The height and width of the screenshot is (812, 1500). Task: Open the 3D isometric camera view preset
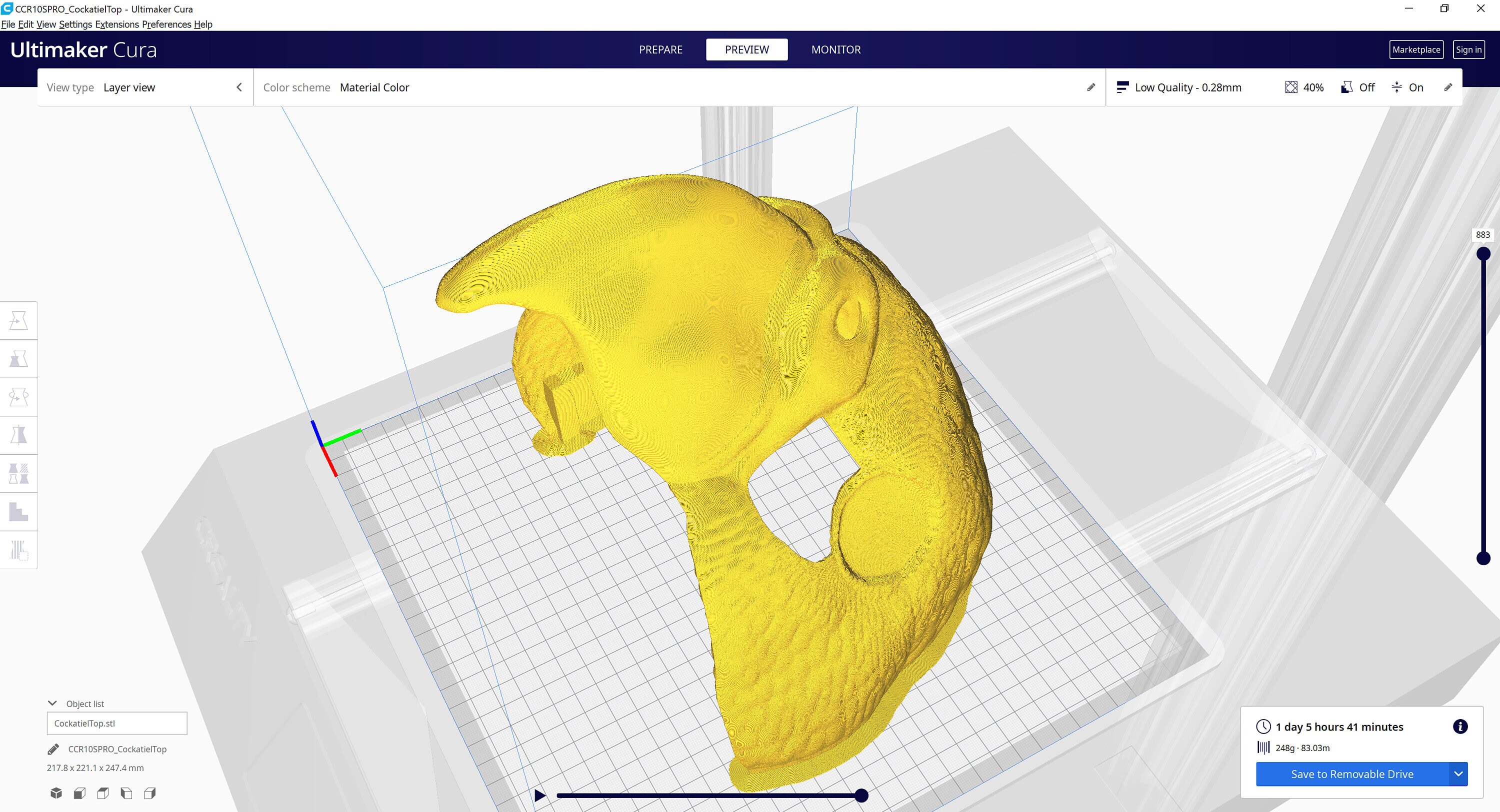pos(56,793)
